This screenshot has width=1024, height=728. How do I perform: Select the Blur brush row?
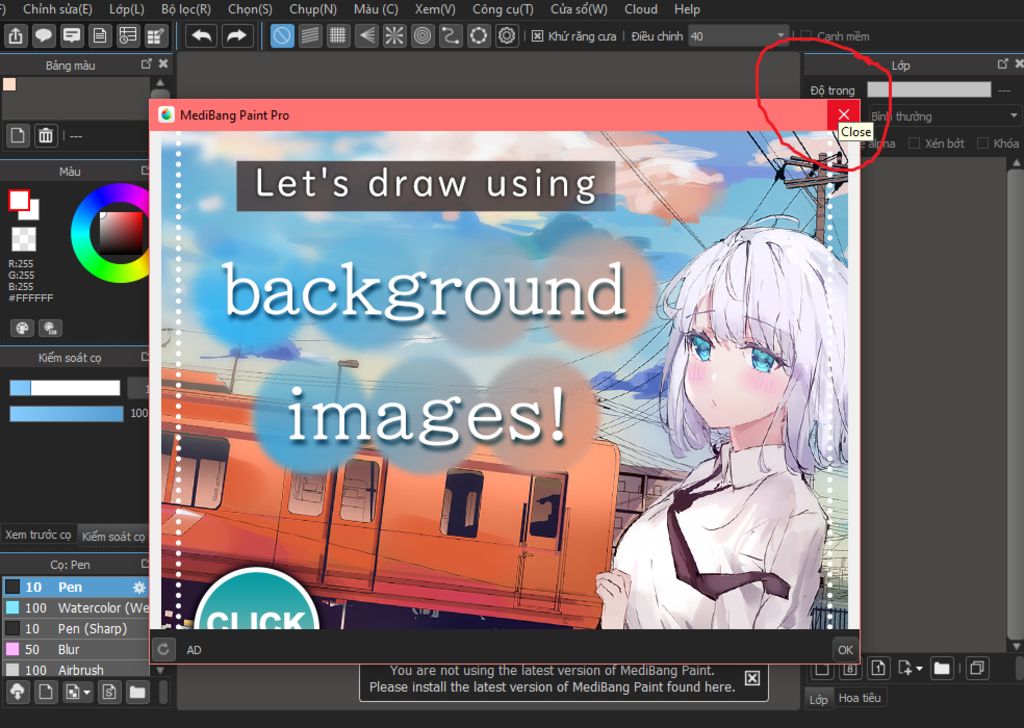(x=76, y=650)
